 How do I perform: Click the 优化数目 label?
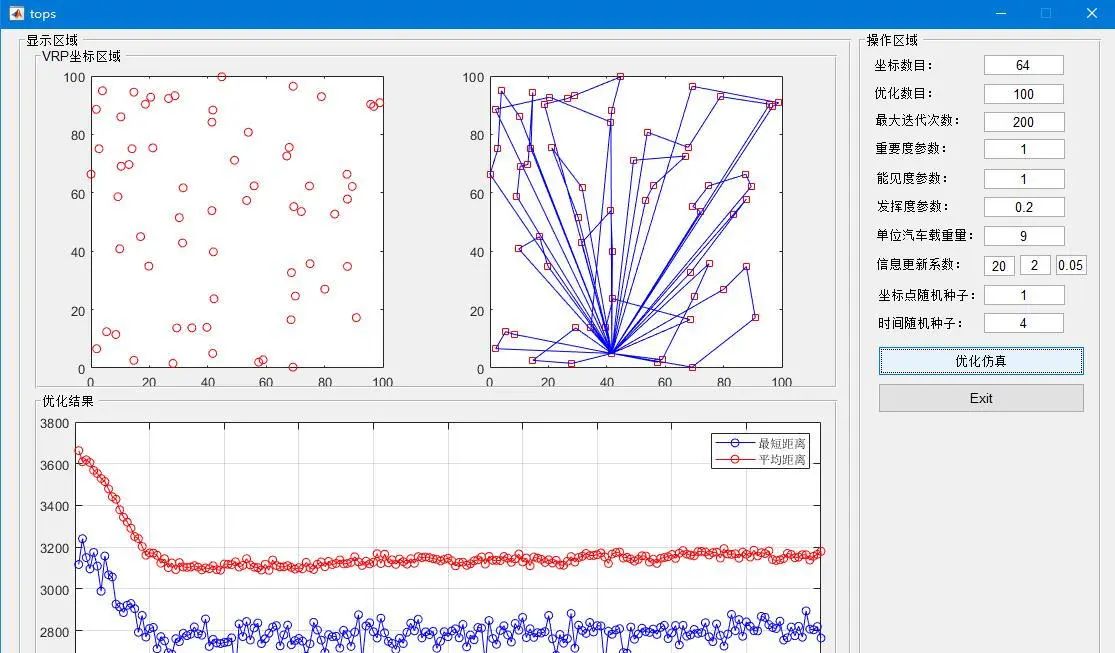903,93
